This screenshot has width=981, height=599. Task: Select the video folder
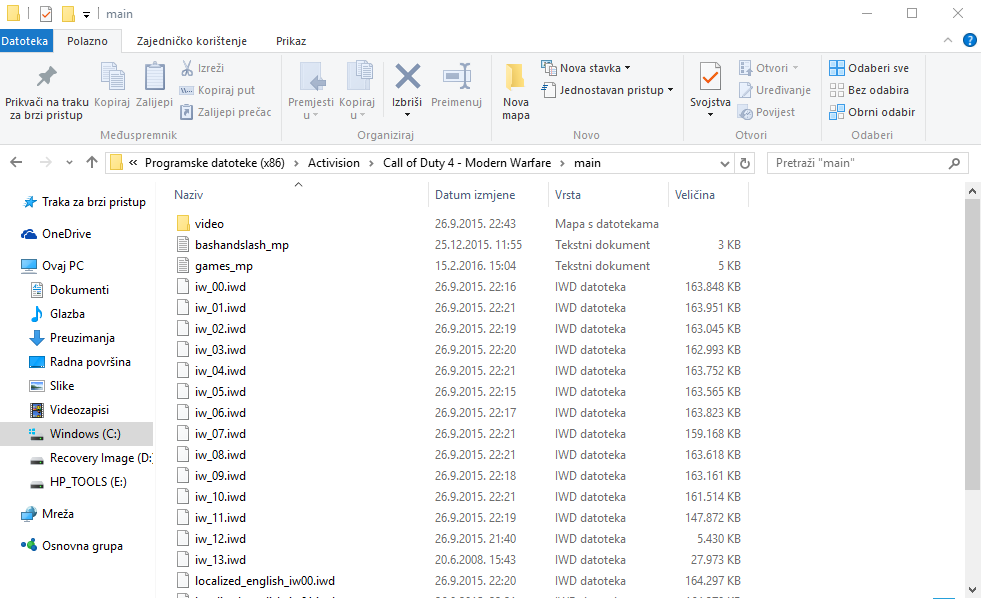pyautogui.click(x=200, y=223)
